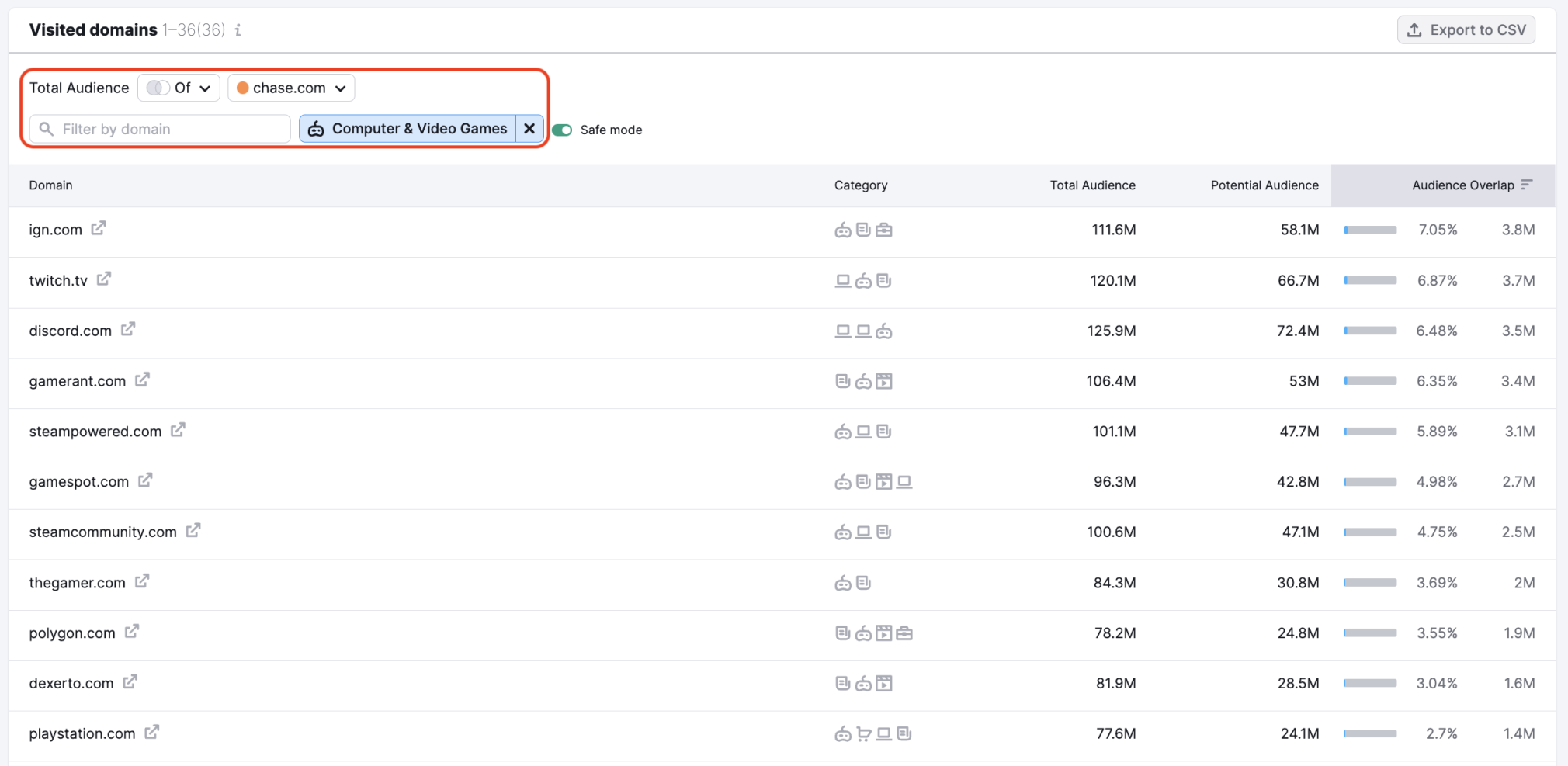
Task: Click the 3.04% overlap value
Action: point(1437,683)
